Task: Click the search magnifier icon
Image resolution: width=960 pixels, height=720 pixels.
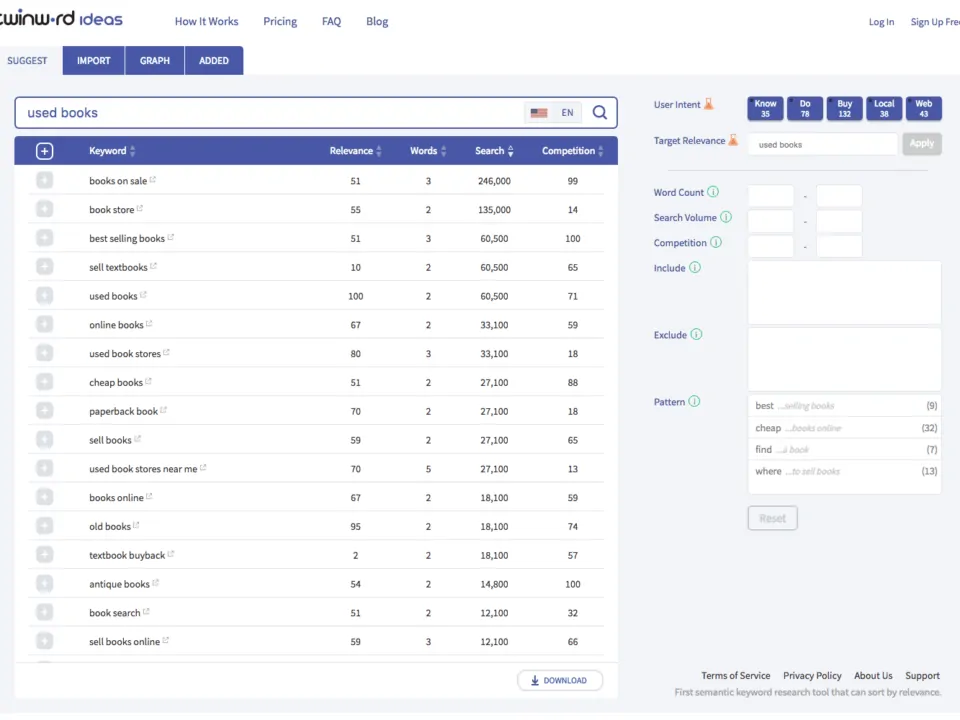Action: (x=599, y=113)
